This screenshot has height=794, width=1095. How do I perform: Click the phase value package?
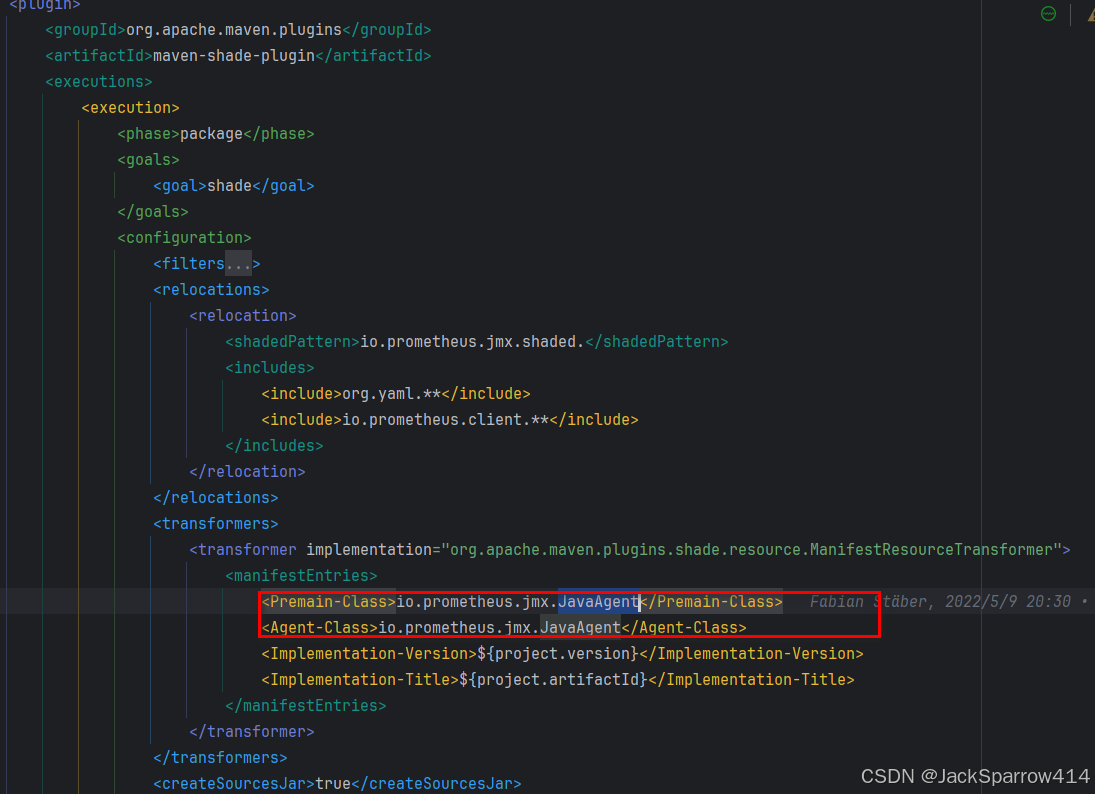(211, 133)
